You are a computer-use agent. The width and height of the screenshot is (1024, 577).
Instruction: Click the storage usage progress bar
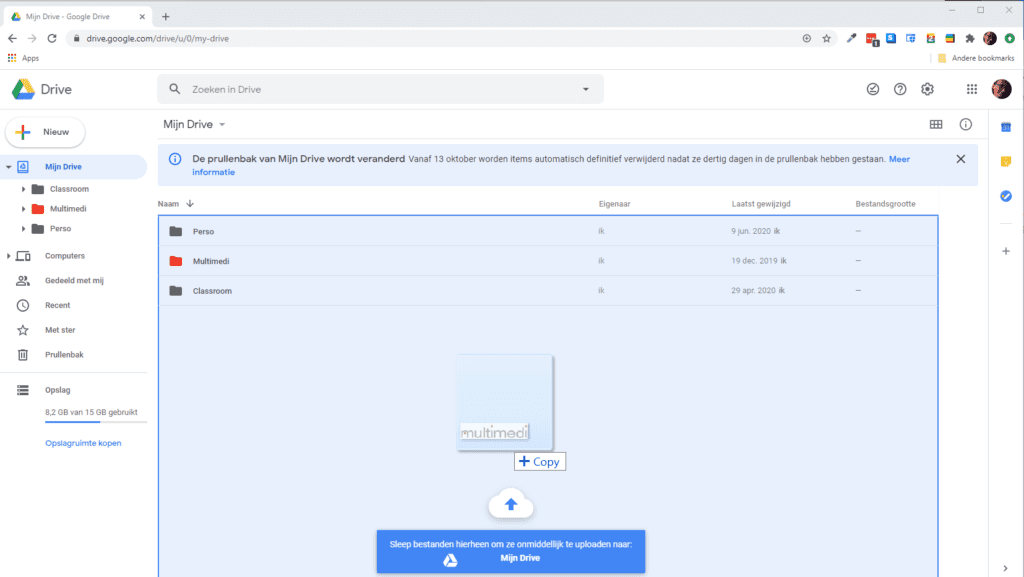click(x=95, y=422)
